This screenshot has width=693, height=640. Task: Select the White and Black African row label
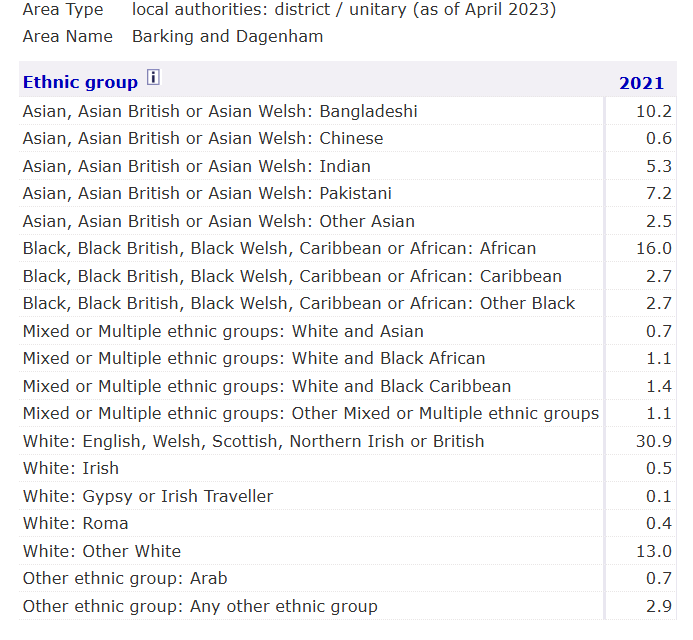(254, 358)
